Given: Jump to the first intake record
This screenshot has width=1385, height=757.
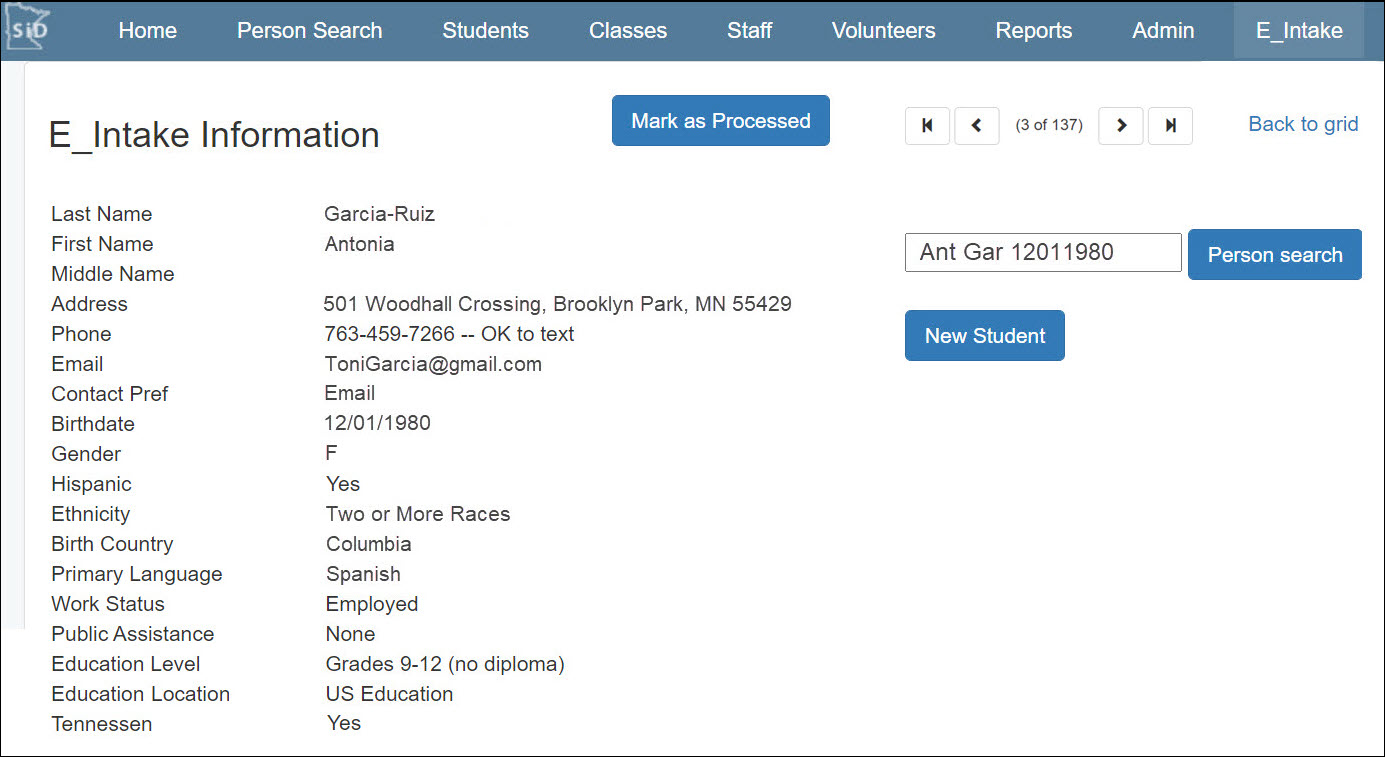Looking at the screenshot, I should click(926, 125).
